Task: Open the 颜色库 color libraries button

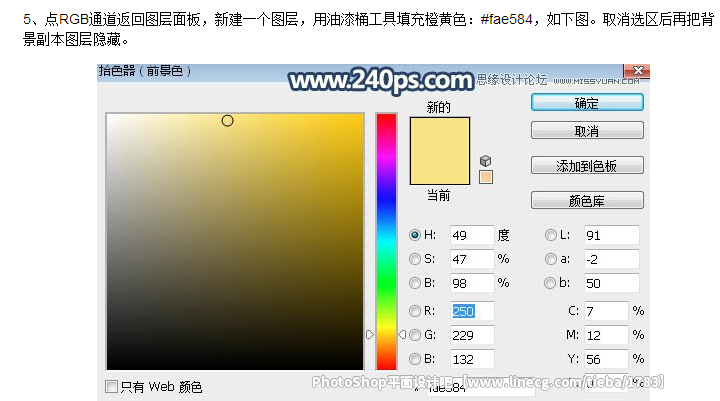Action: [x=587, y=200]
